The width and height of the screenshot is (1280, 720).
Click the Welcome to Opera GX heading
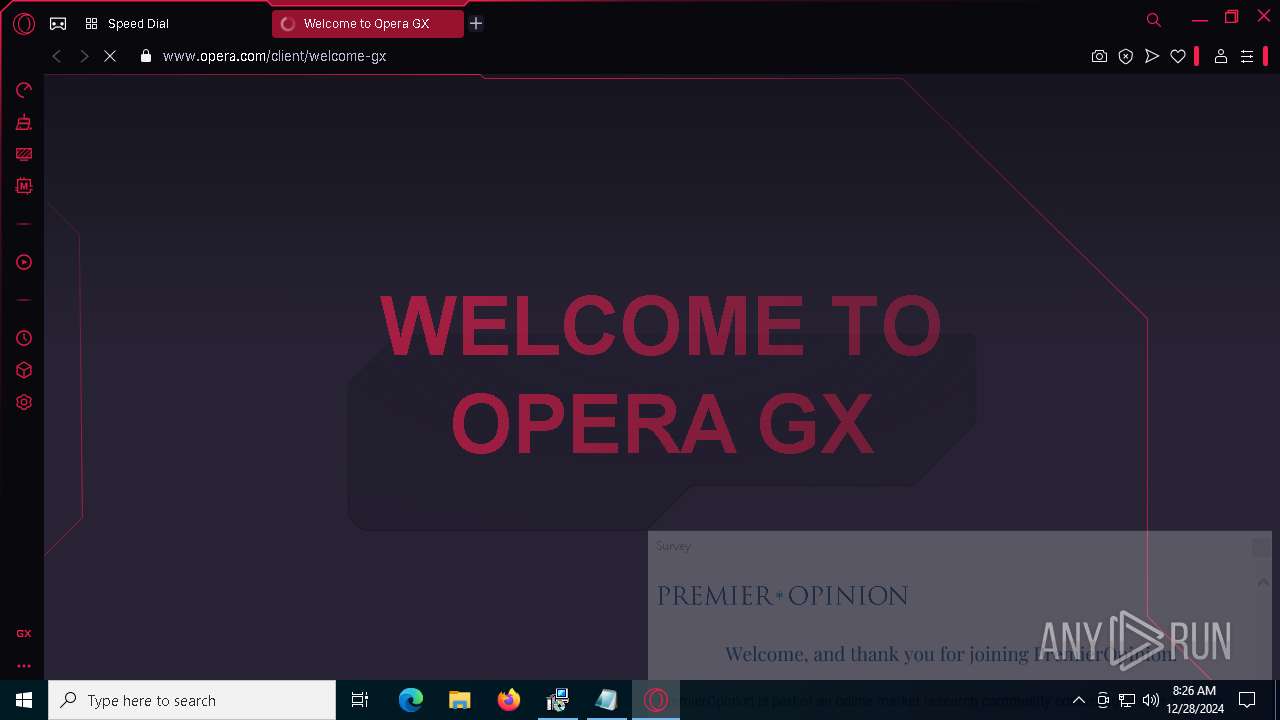(x=661, y=374)
